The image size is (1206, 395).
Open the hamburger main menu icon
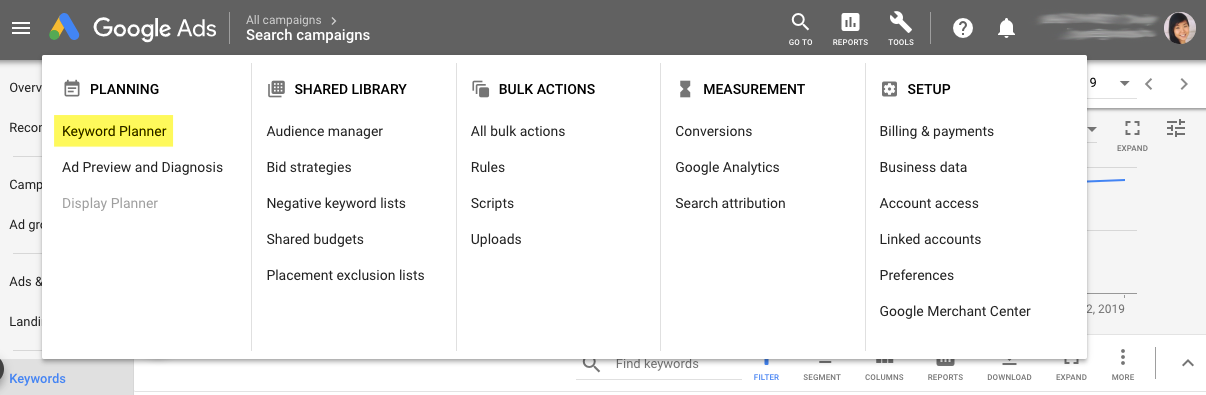[21, 28]
